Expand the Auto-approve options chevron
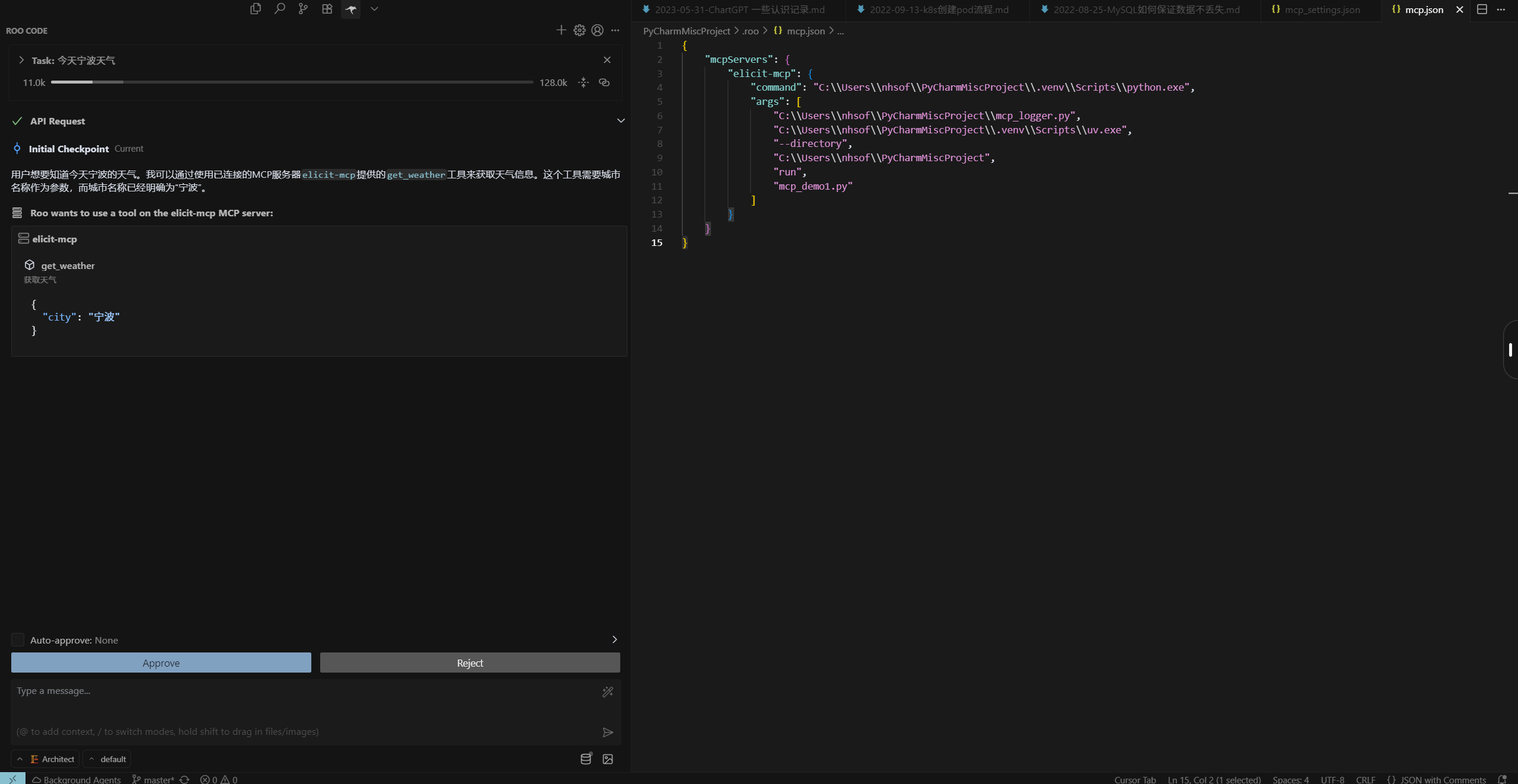1518x784 pixels. coord(614,639)
